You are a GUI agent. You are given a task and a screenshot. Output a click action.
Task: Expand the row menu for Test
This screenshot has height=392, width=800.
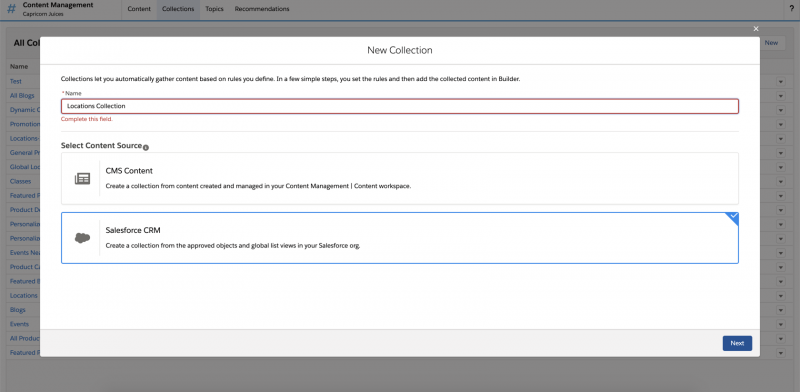[x=781, y=82]
